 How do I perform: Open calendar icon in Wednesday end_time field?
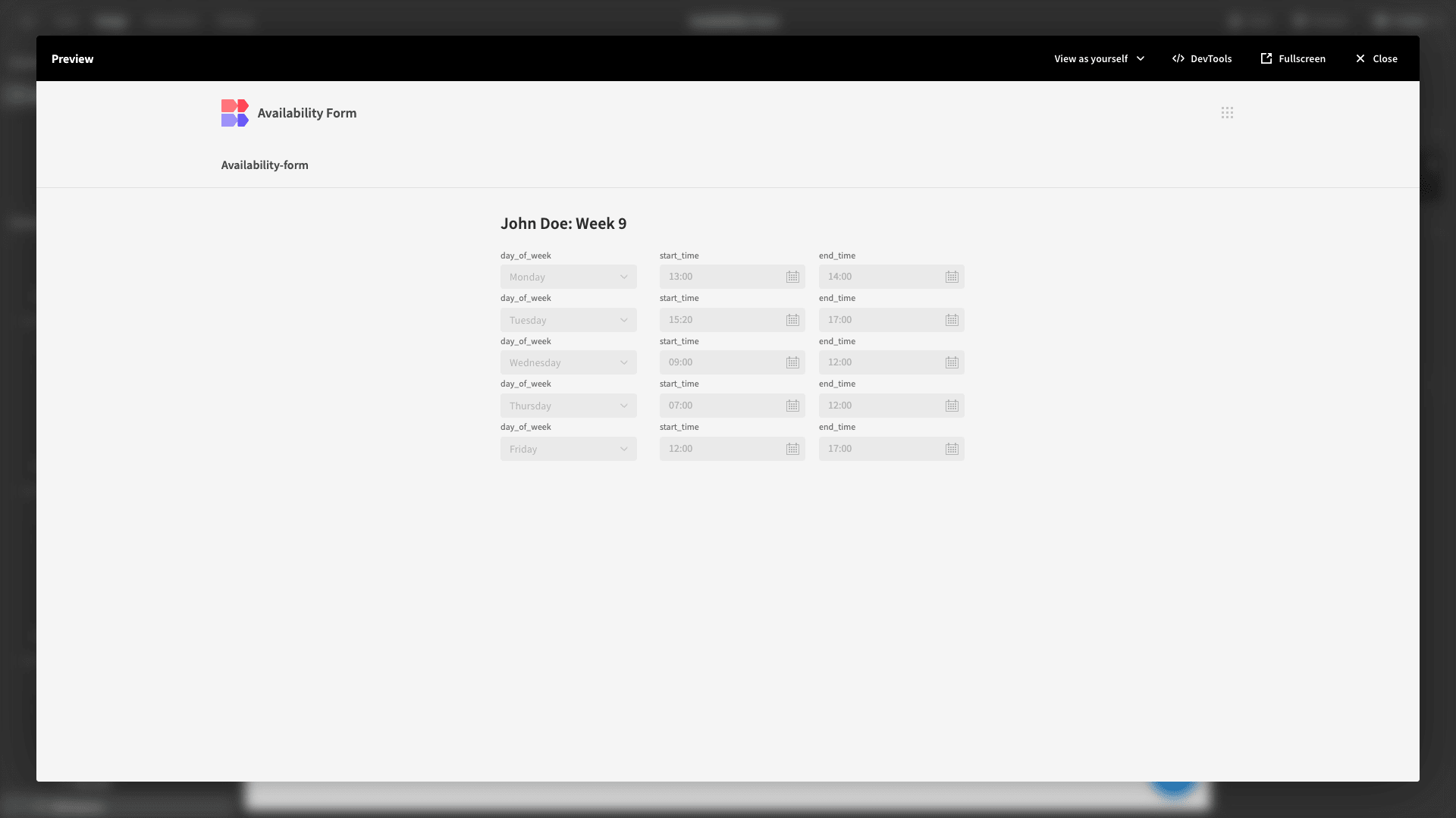tap(952, 362)
